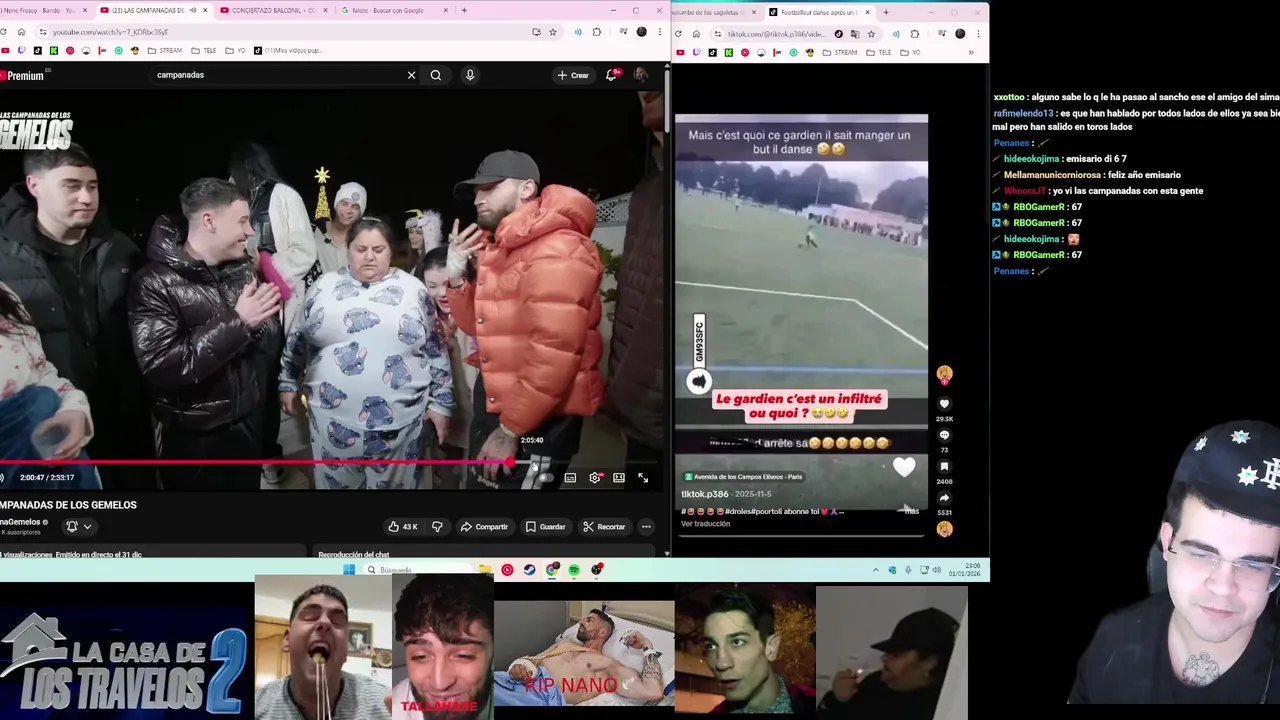Toggle subtitles in the YouTube player
This screenshot has width=1280, height=720.
(x=570, y=478)
